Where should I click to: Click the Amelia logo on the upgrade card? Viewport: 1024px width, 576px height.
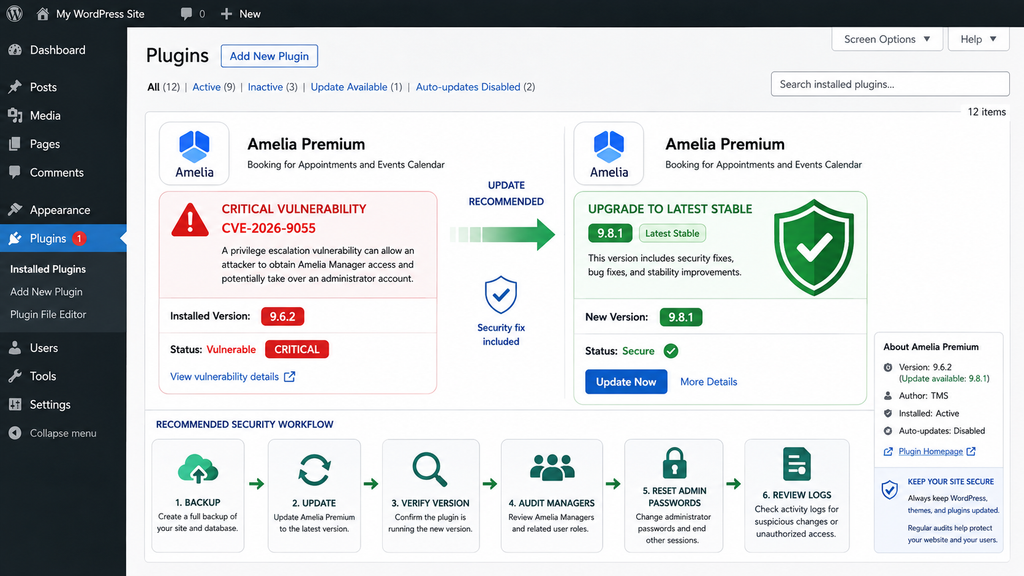609,153
